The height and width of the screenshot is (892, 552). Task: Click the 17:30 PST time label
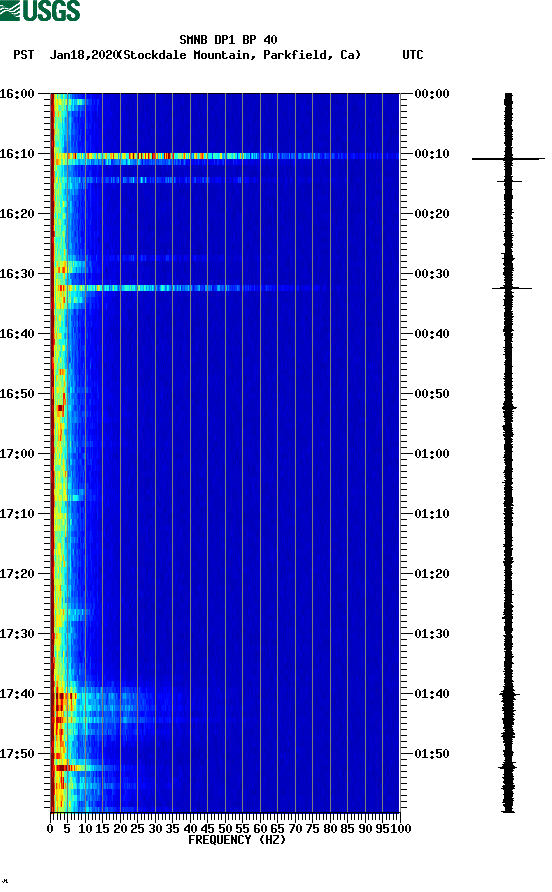(17, 634)
